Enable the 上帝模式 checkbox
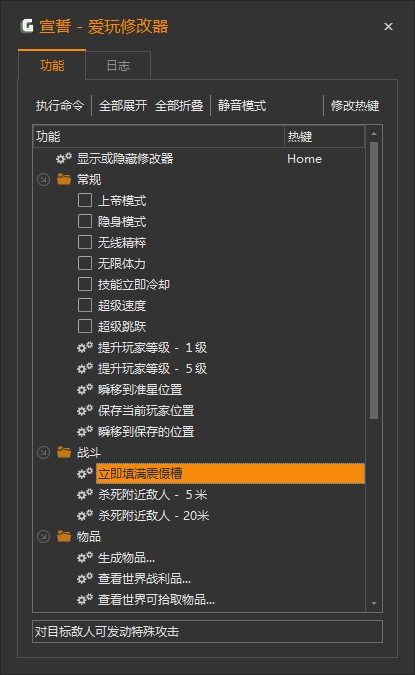Screen dimensions: 415x675 coord(85,200)
